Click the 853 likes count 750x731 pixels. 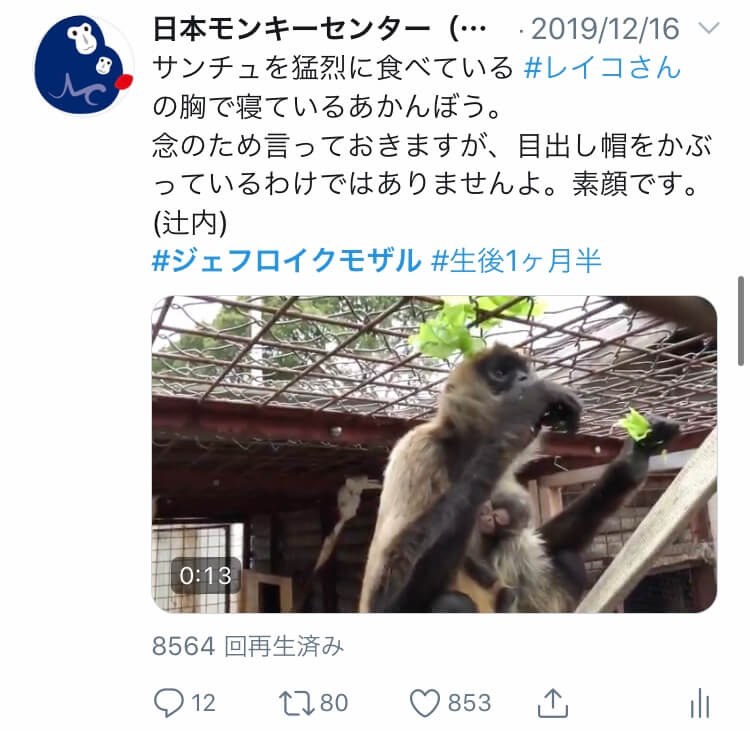coord(469,703)
